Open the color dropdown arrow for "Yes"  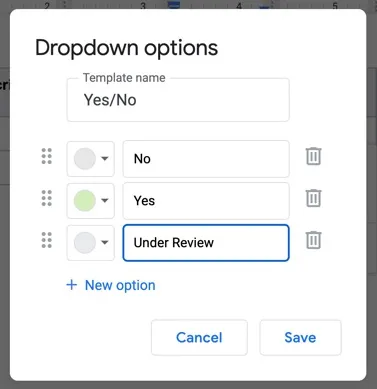click(105, 201)
